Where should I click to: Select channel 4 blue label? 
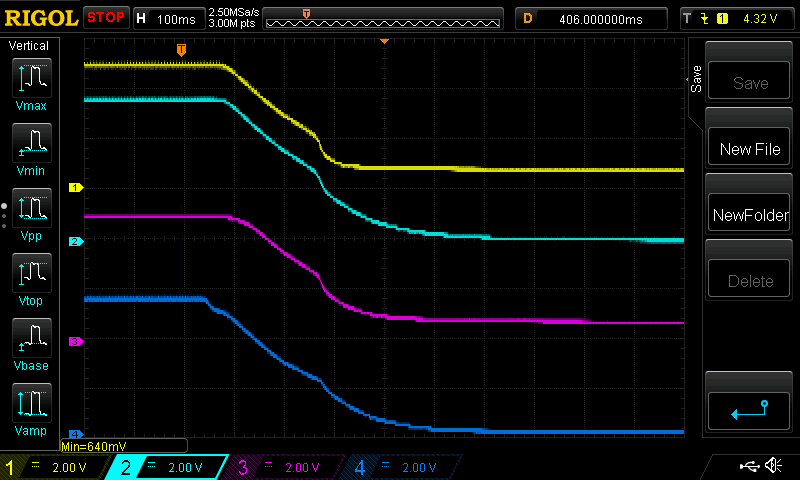pyautogui.click(x=403, y=467)
